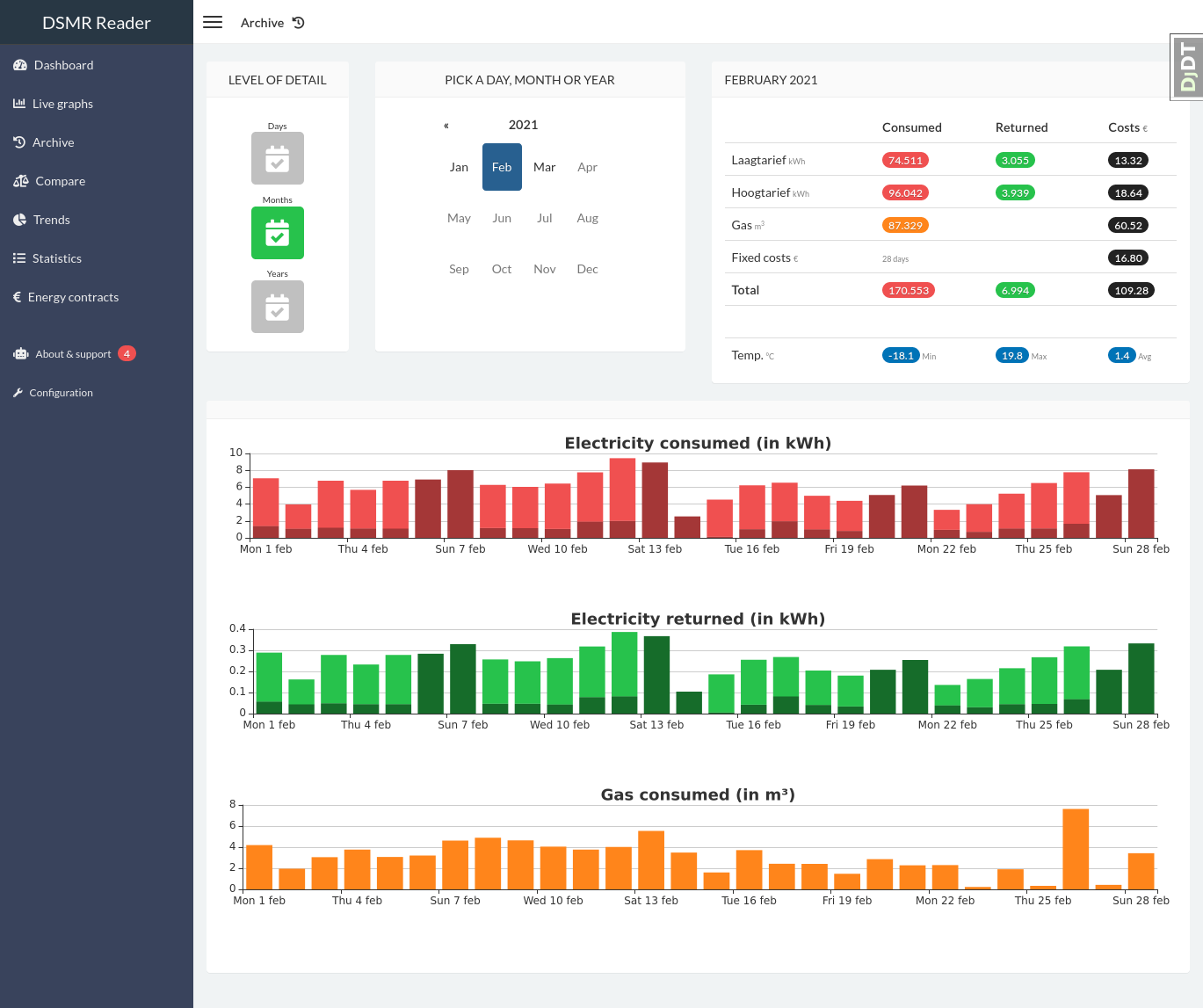The image size is (1203, 1008).
Task: Click the Statistics list icon
Action: click(x=19, y=258)
